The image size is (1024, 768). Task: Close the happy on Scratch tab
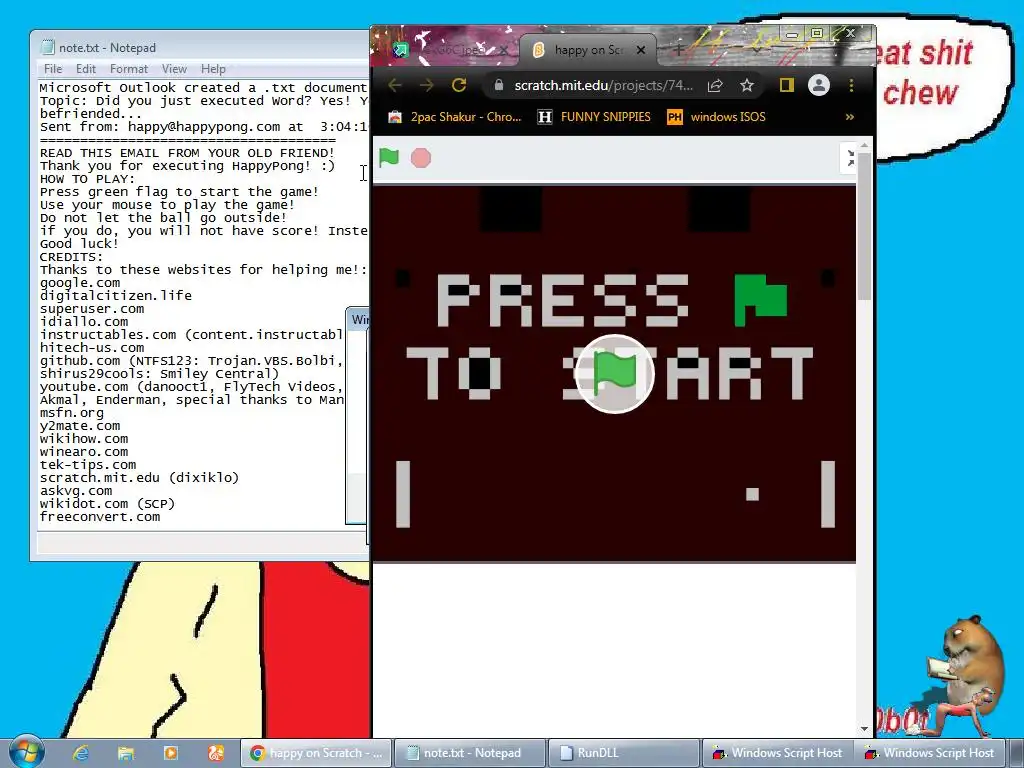pos(641,50)
